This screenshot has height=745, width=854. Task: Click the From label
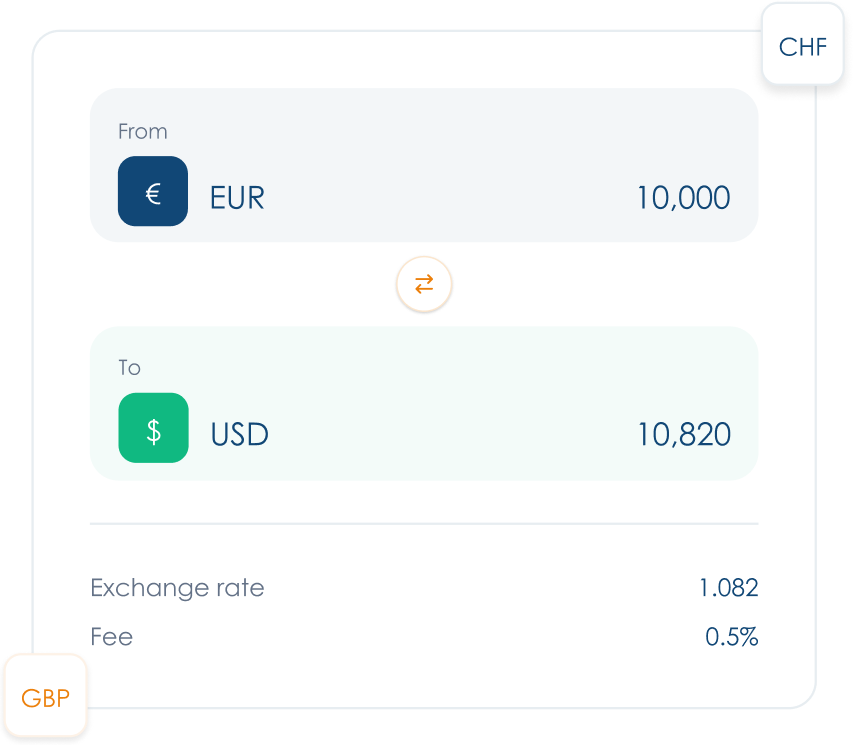pos(143,131)
